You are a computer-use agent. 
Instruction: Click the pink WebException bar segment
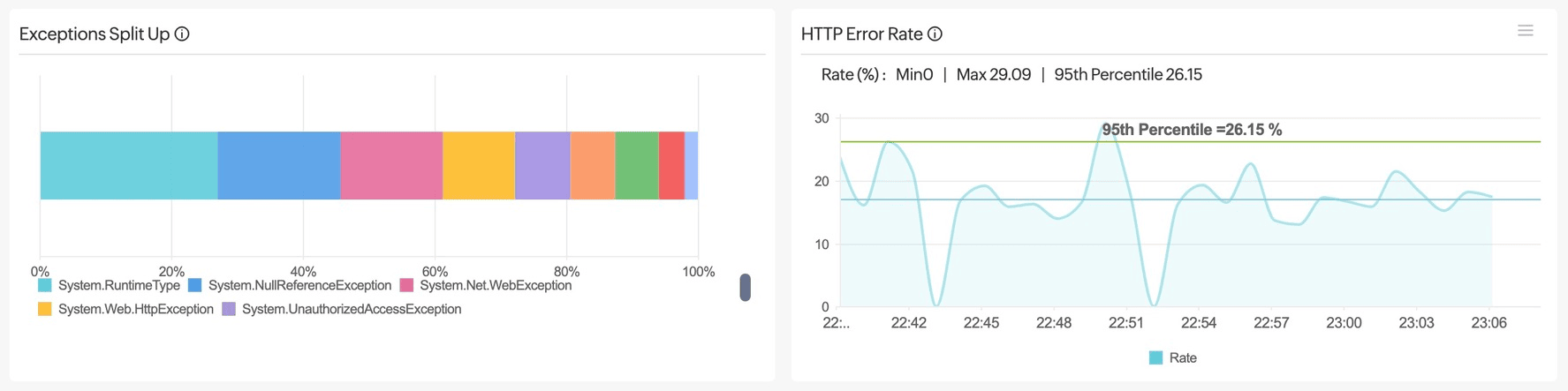click(x=391, y=166)
